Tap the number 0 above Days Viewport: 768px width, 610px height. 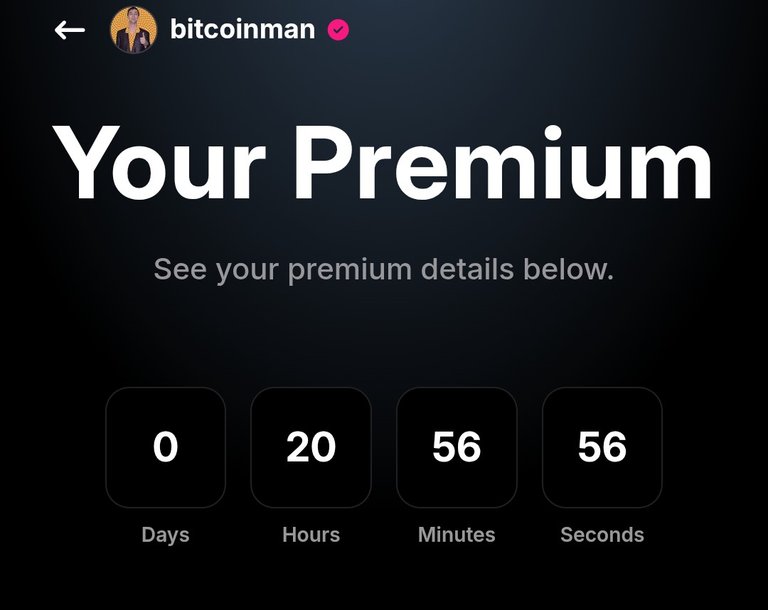tap(166, 446)
